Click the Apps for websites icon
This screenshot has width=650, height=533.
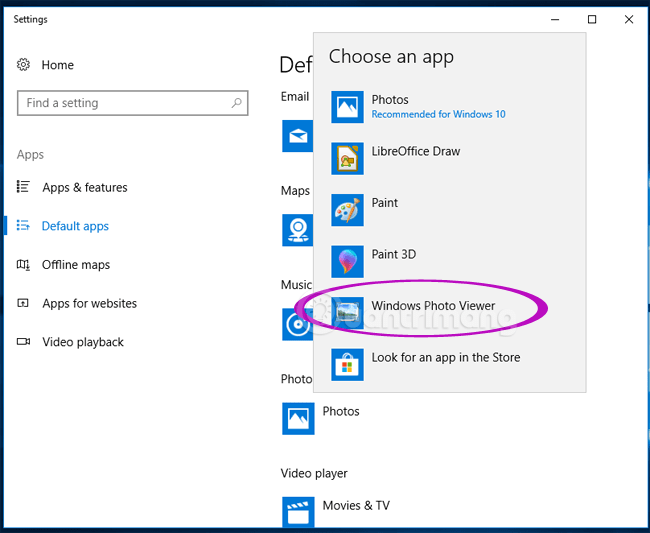tap(23, 303)
